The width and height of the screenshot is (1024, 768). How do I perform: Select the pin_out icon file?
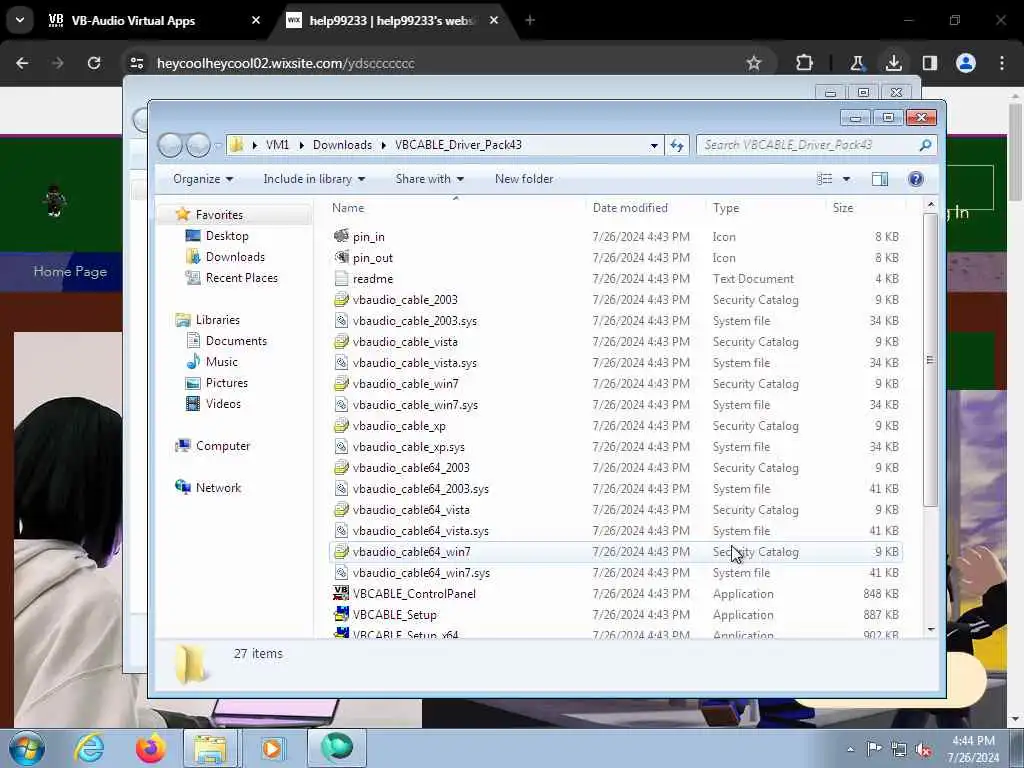click(x=616, y=257)
